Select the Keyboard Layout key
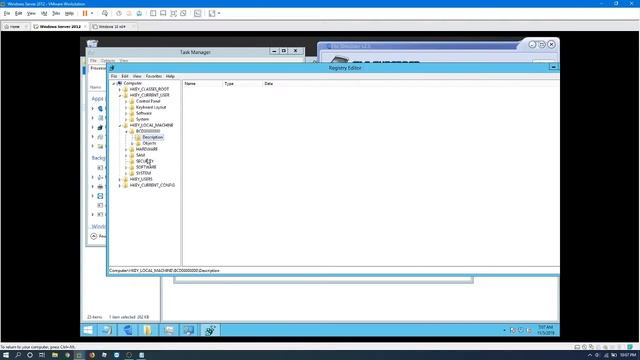 (151, 107)
